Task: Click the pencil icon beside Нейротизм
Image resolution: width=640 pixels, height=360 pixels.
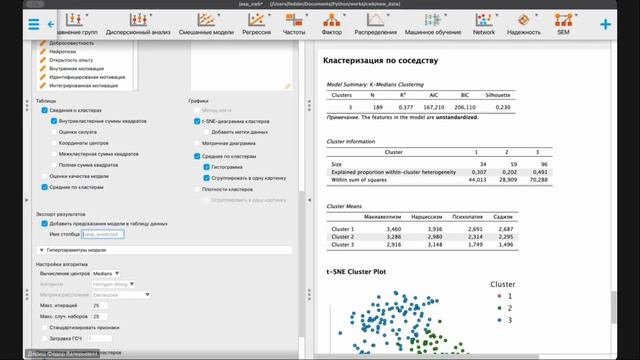Action: click(x=43, y=51)
